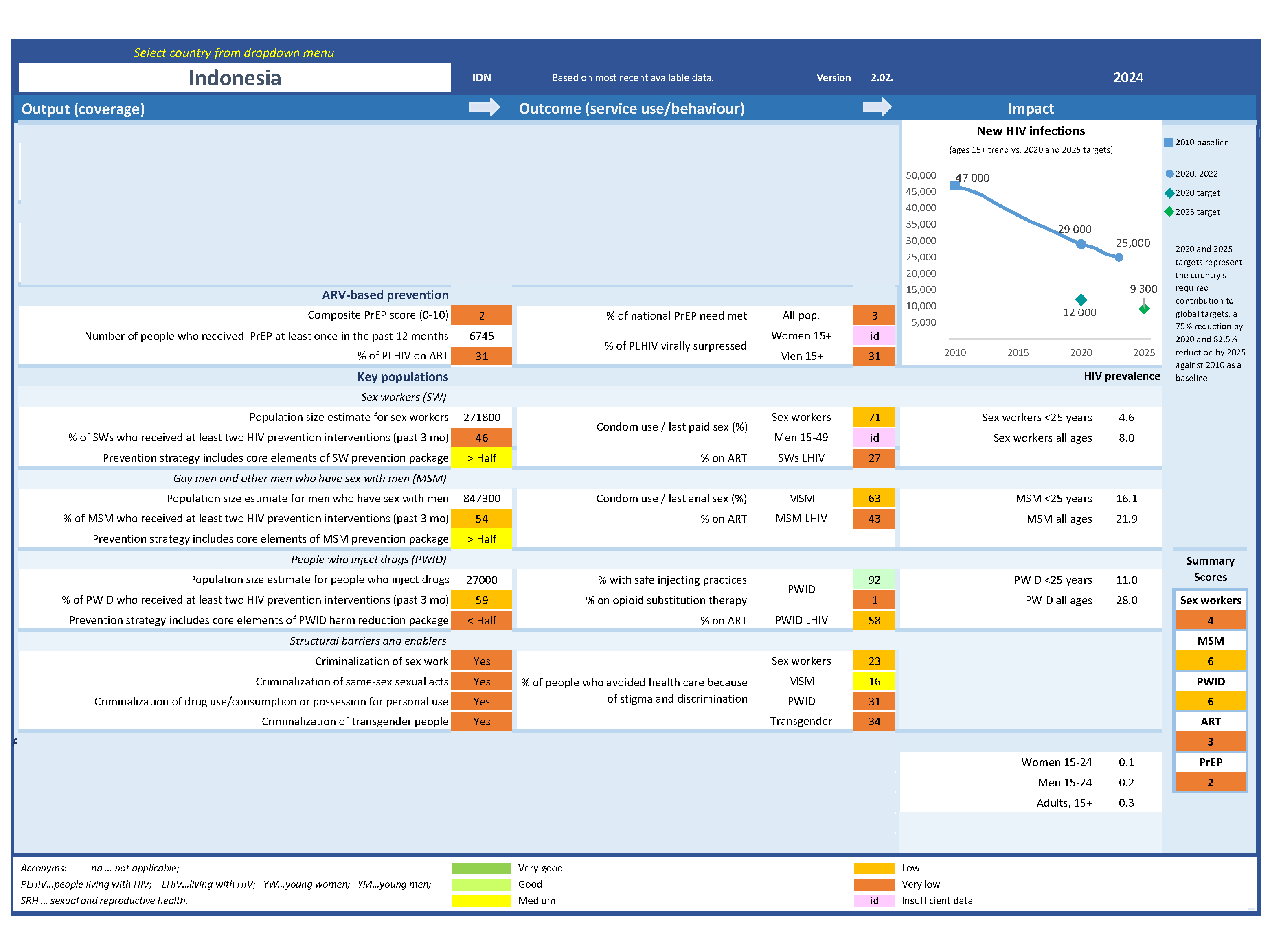Select the MSM prevention package > Half cell
This screenshot has width=1270, height=952.
tap(481, 539)
